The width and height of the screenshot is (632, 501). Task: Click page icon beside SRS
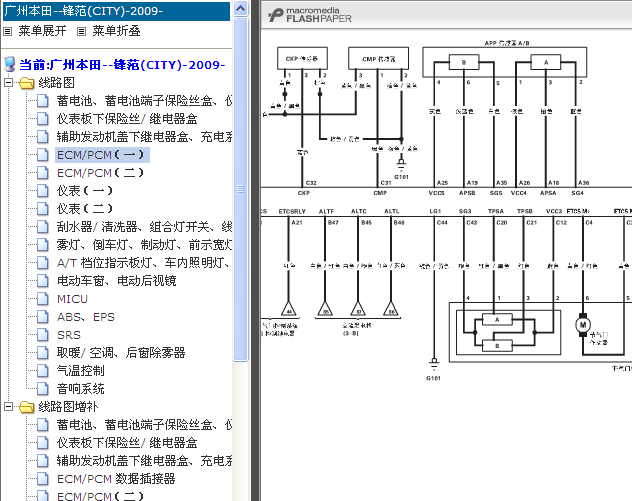(x=43, y=335)
